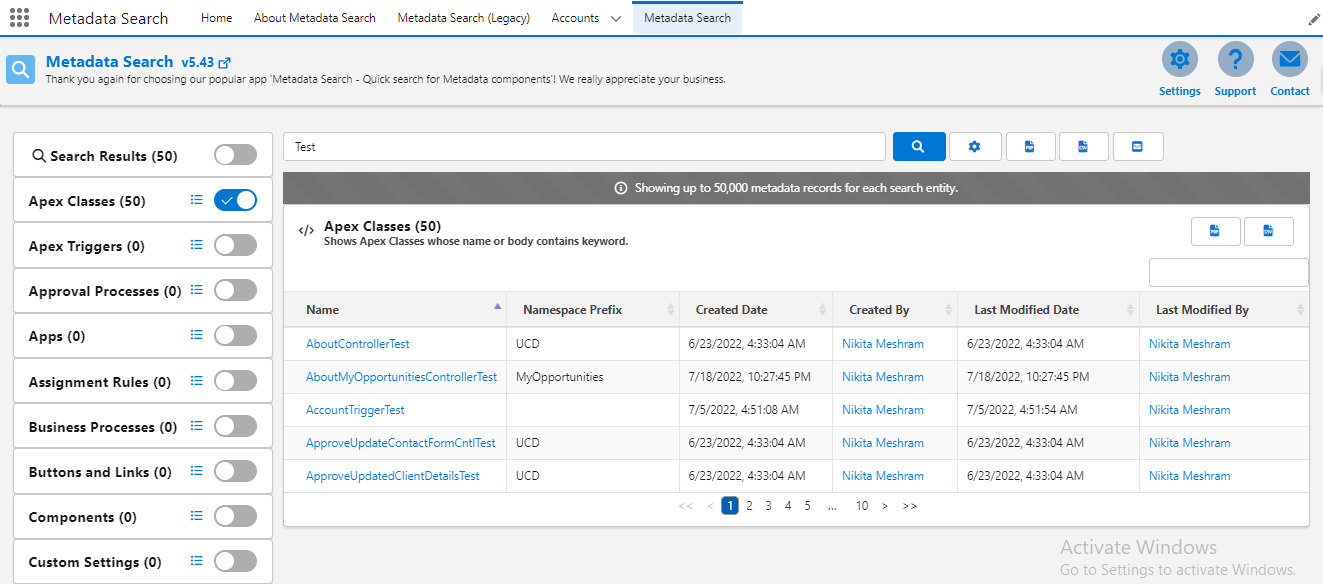Open list options icon for Approval Processes
1323x584 pixels.
tap(197, 291)
